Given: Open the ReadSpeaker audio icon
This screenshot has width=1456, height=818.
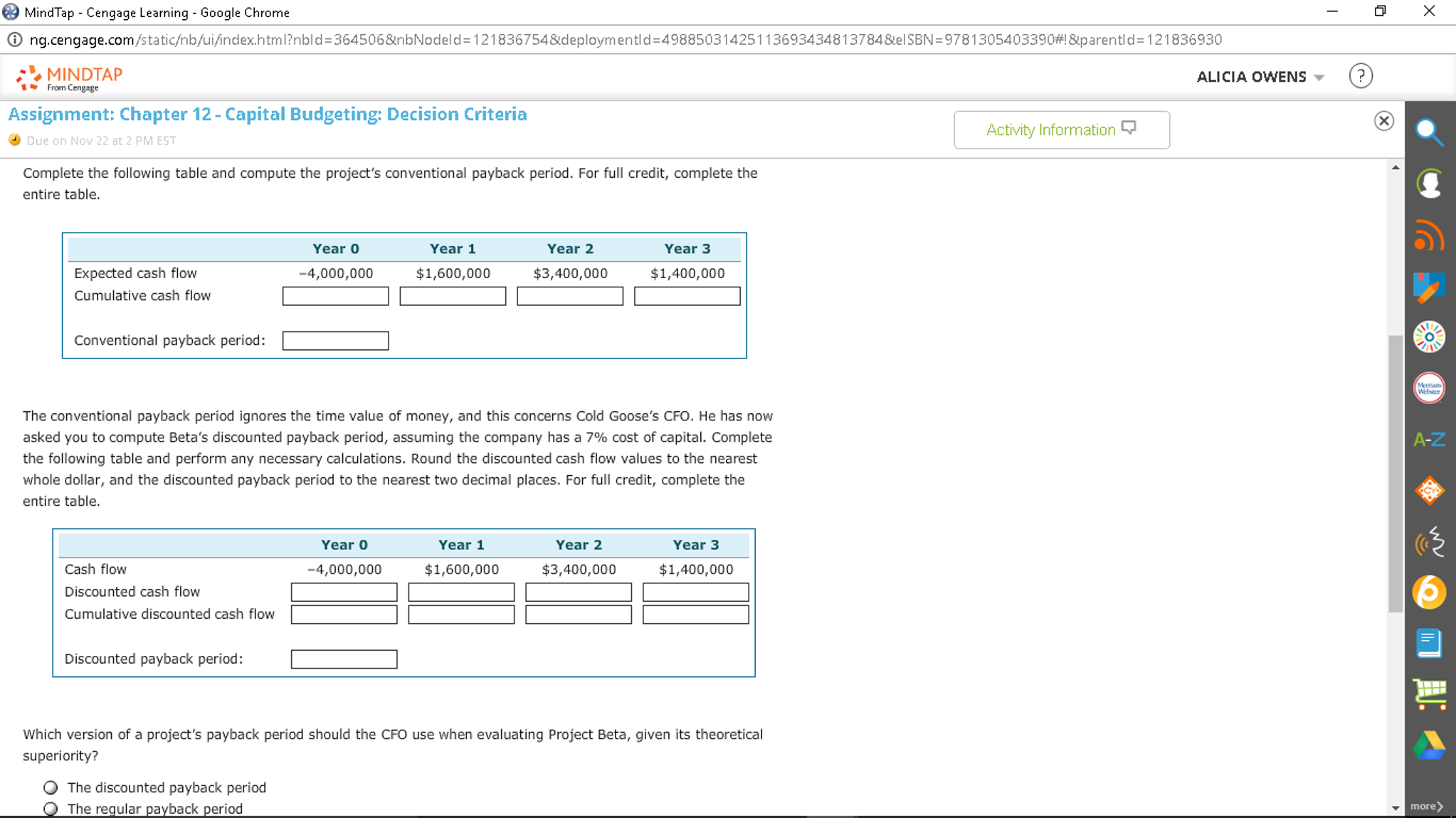Looking at the screenshot, I should tap(1429, 542).
